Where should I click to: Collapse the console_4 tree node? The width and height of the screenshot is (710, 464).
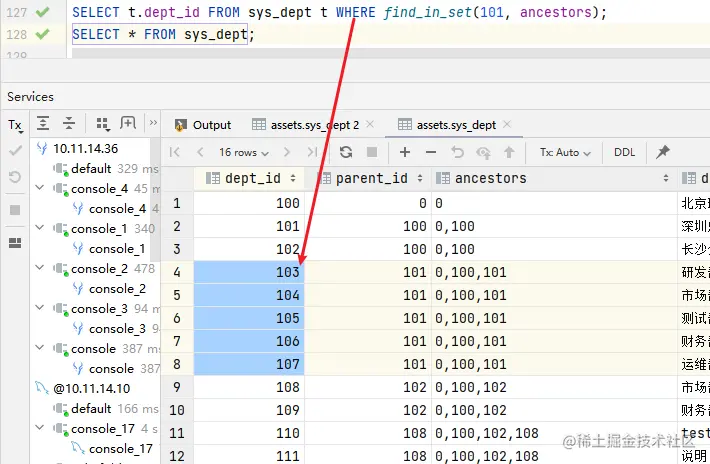click(40, 187)
